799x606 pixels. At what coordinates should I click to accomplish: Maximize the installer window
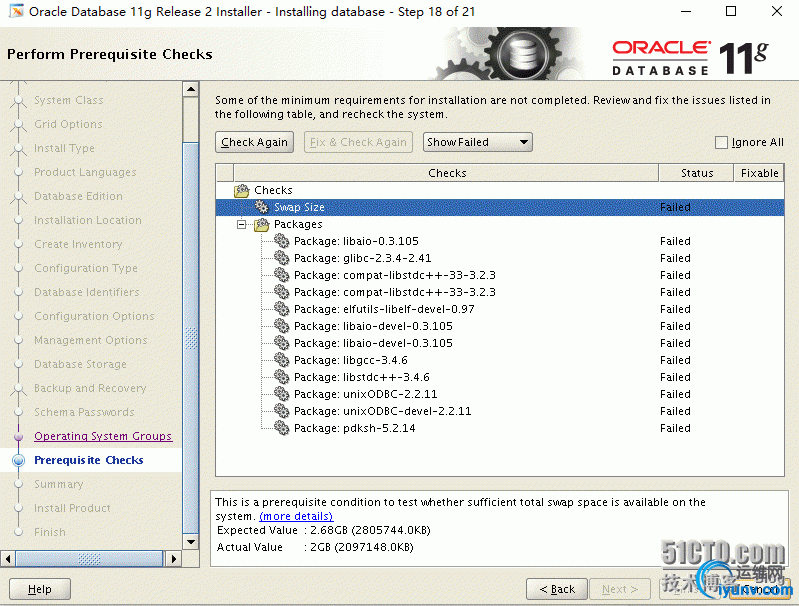(x=731, y=11)
